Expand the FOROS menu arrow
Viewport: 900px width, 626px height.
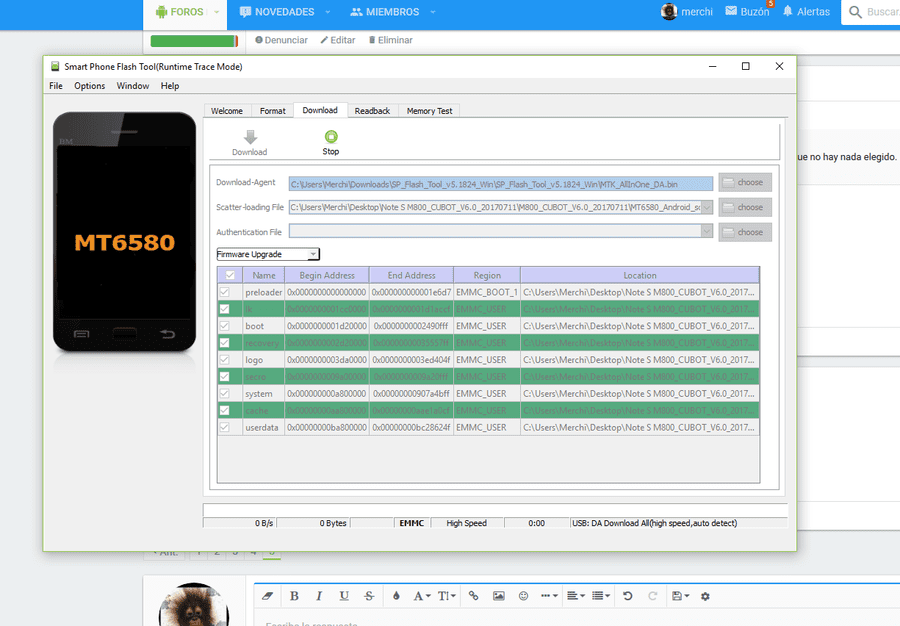point(216,12)
